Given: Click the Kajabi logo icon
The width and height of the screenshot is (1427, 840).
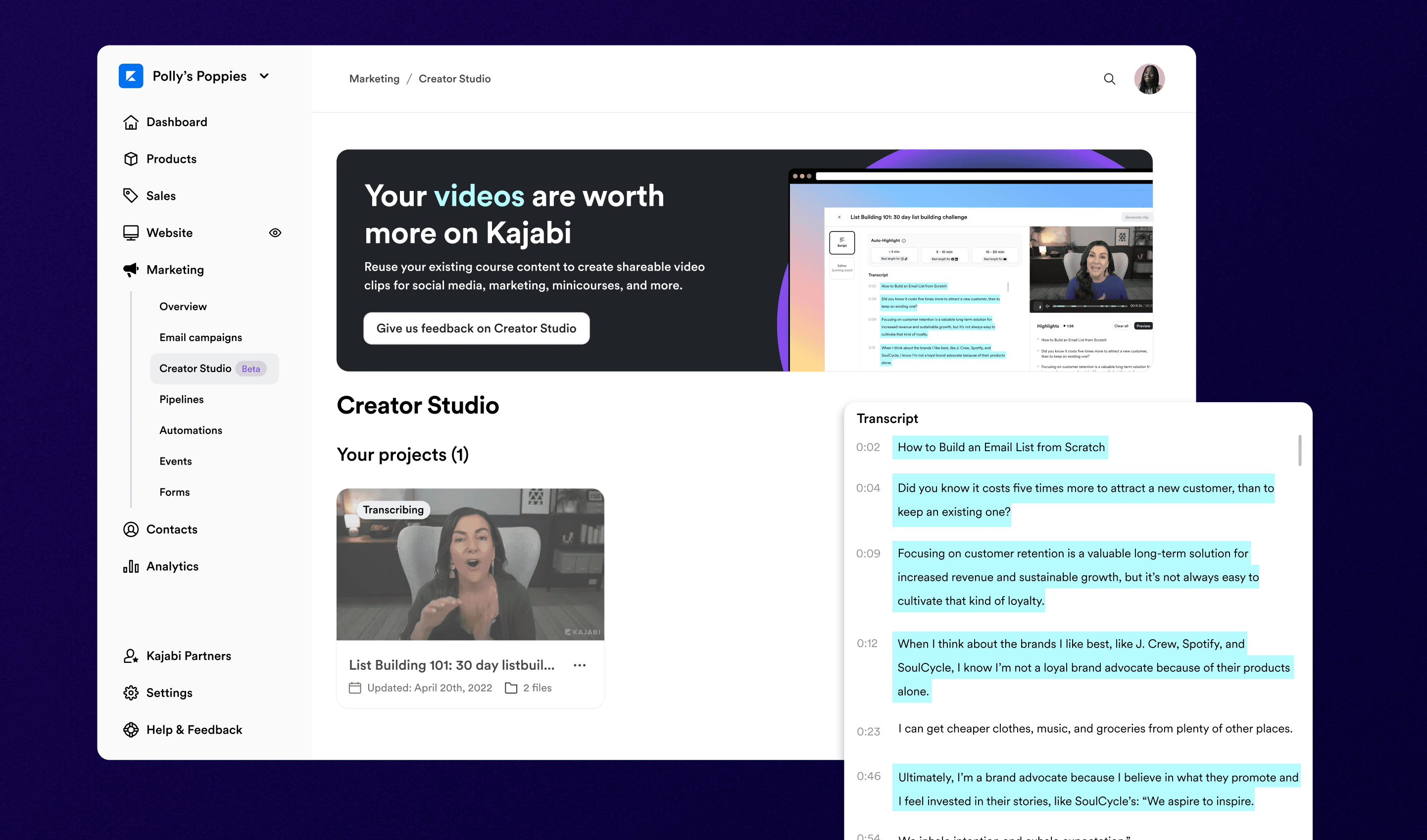Looking at the screenshot, I should point(131,76).
